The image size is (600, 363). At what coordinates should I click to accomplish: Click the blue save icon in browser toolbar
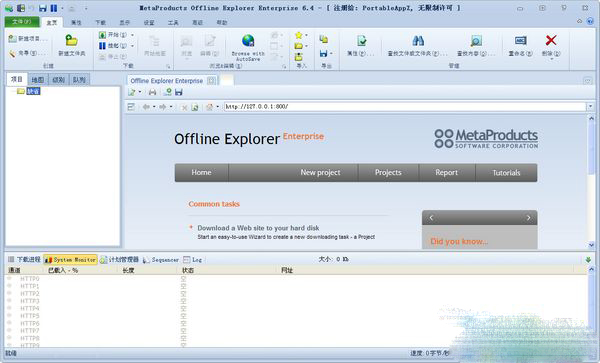[179, 92]
